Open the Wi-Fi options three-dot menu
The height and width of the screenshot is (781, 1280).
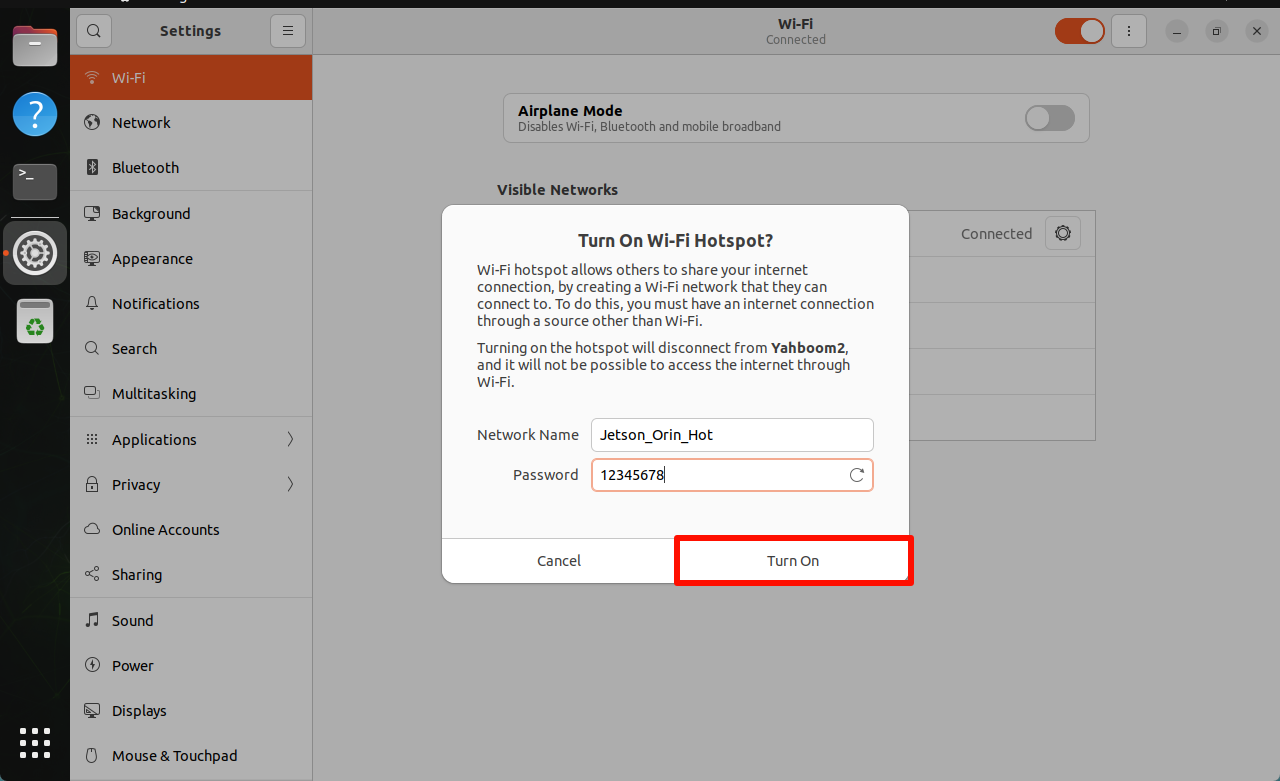1129,31
